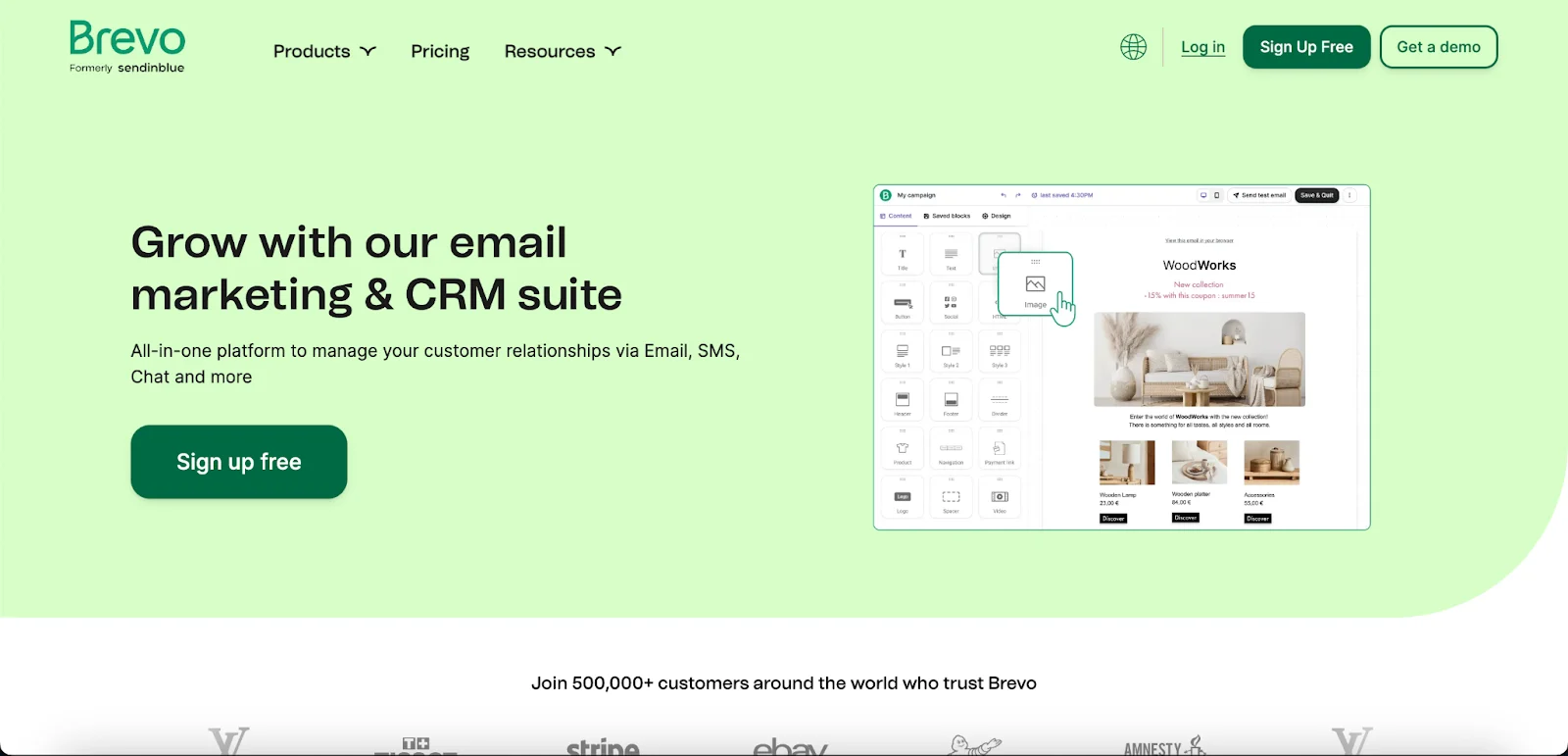
Task: Open the Pricing page
Action: 440,51
